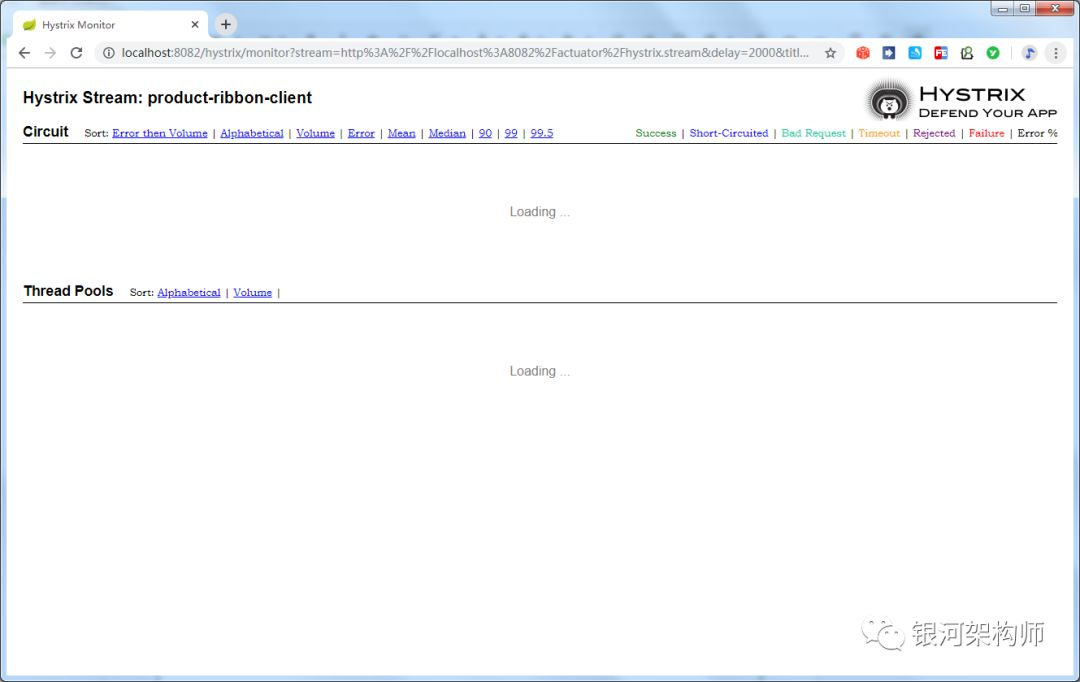Click the Hystrix hedgehog logo

[889, 102]
